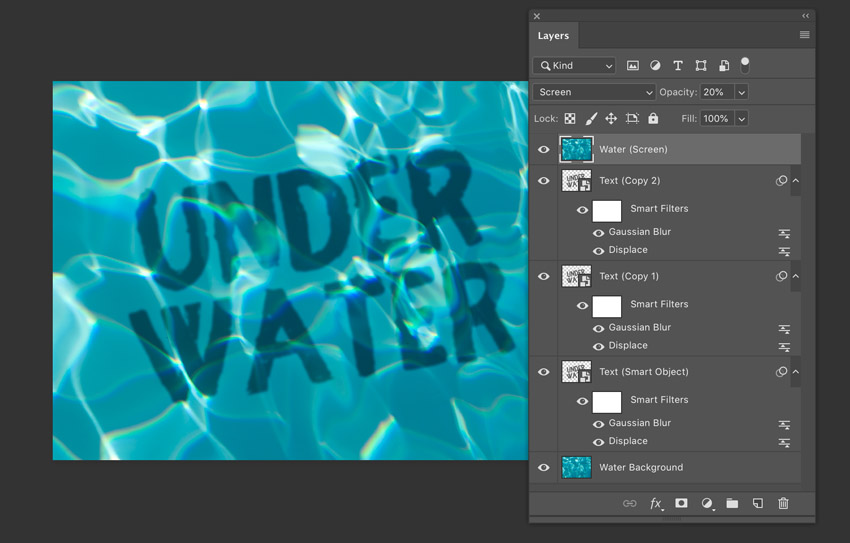
Task: Hide the Water Background layer
Action: [544, 468]
